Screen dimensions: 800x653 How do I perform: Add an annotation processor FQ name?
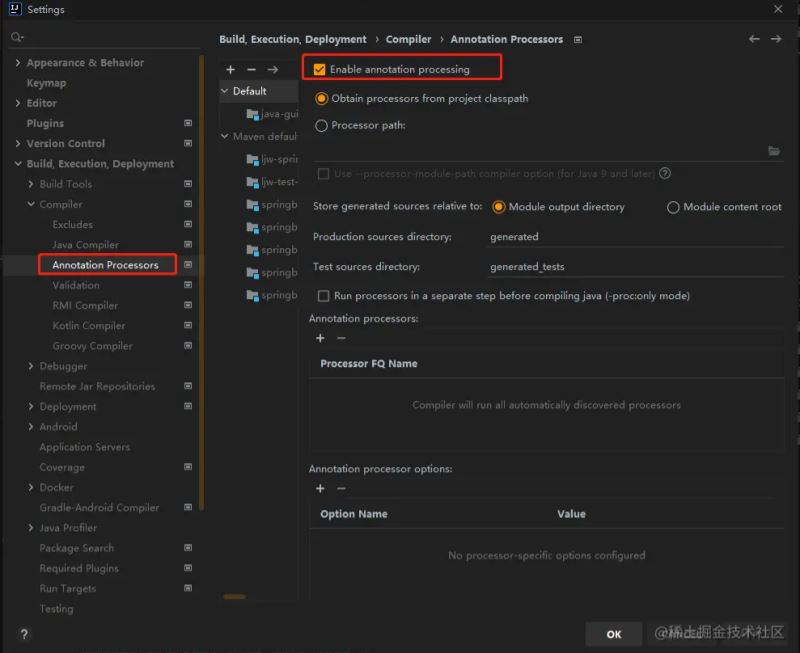[320, 338]
